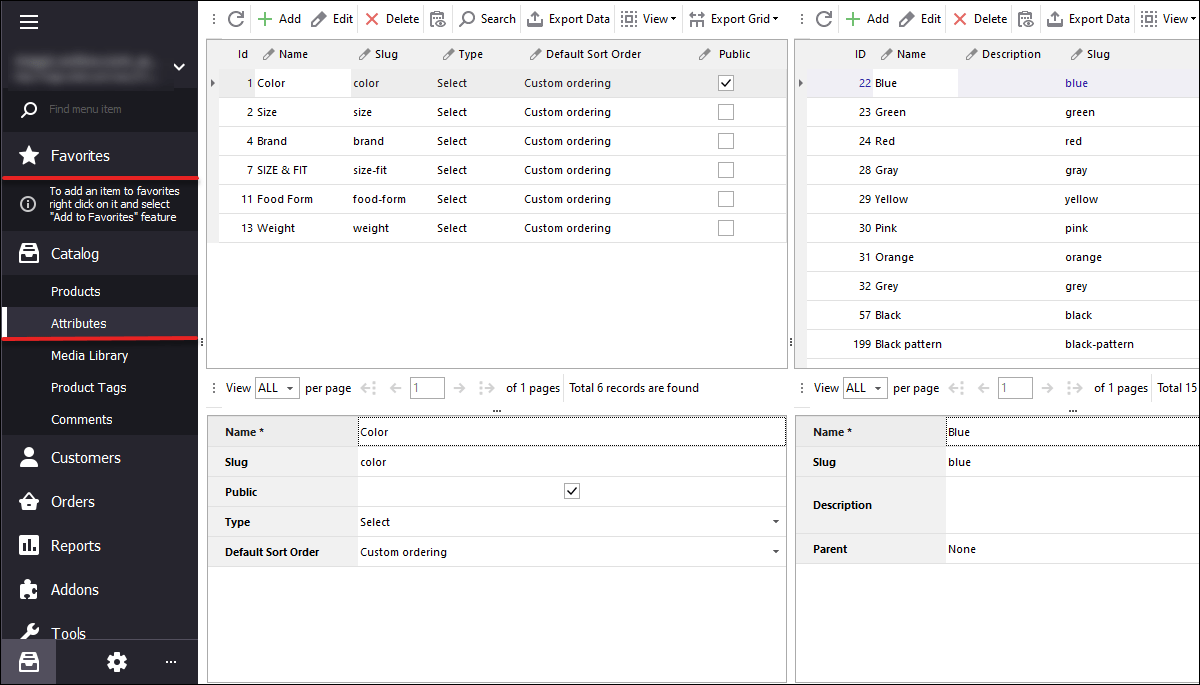The width and height of the screenshot is (1200, 685).
Task: Toggle the Public checkbox in the Color edit form
Action: coord(572,491)
